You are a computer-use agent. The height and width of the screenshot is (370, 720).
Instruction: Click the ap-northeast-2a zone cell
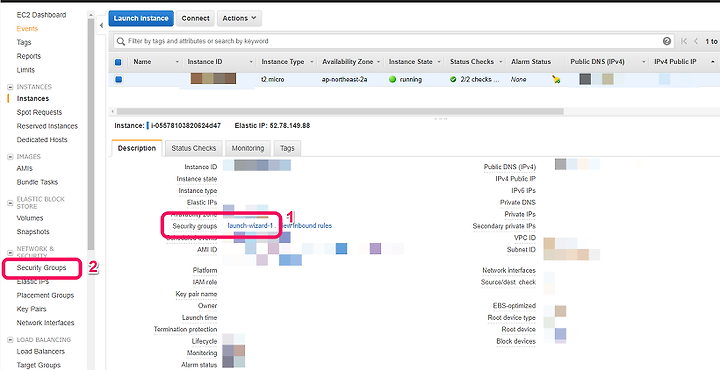tap(344, 79)
